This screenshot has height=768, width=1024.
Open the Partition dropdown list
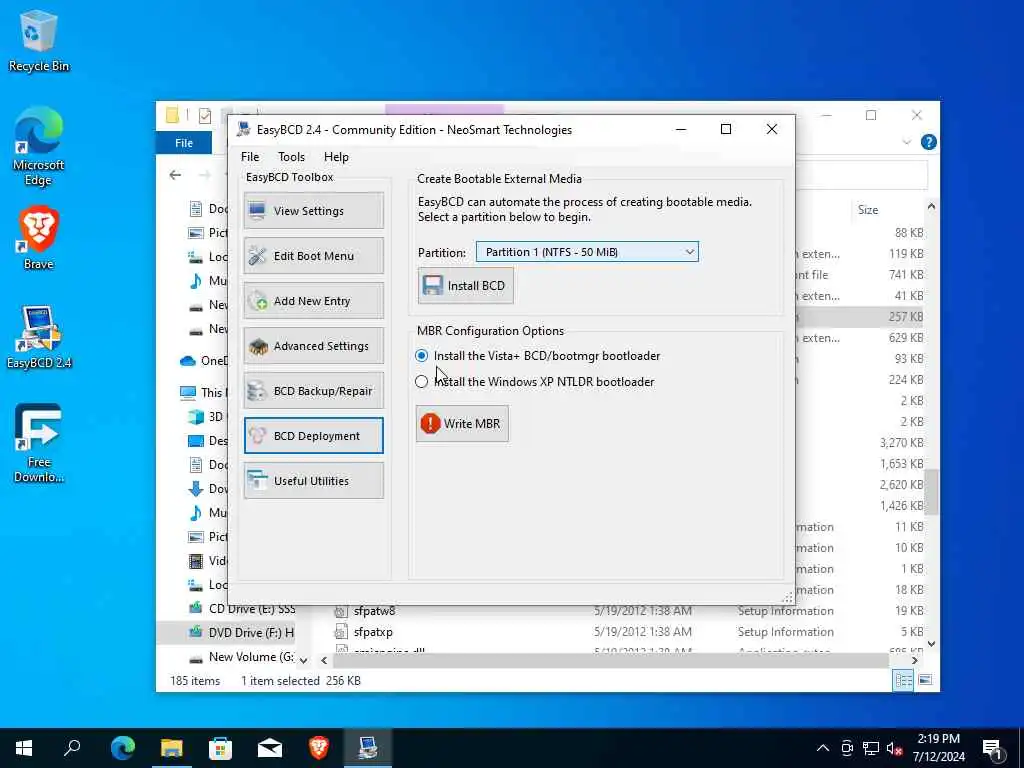587,251
